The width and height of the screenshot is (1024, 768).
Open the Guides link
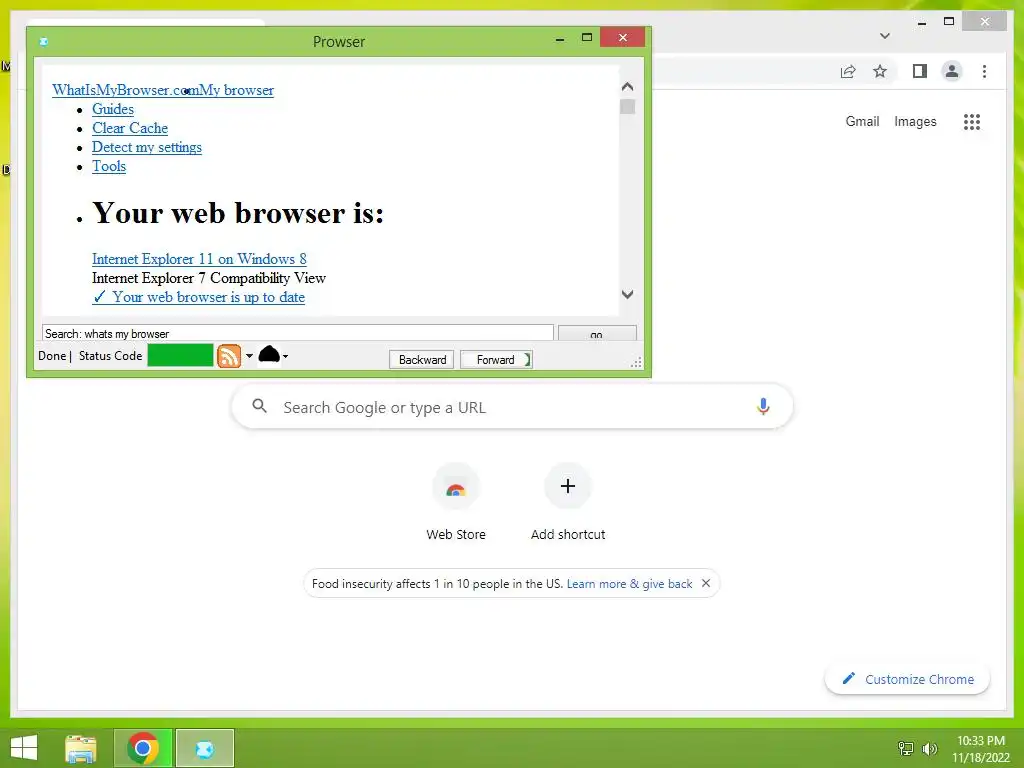(113, 109)
